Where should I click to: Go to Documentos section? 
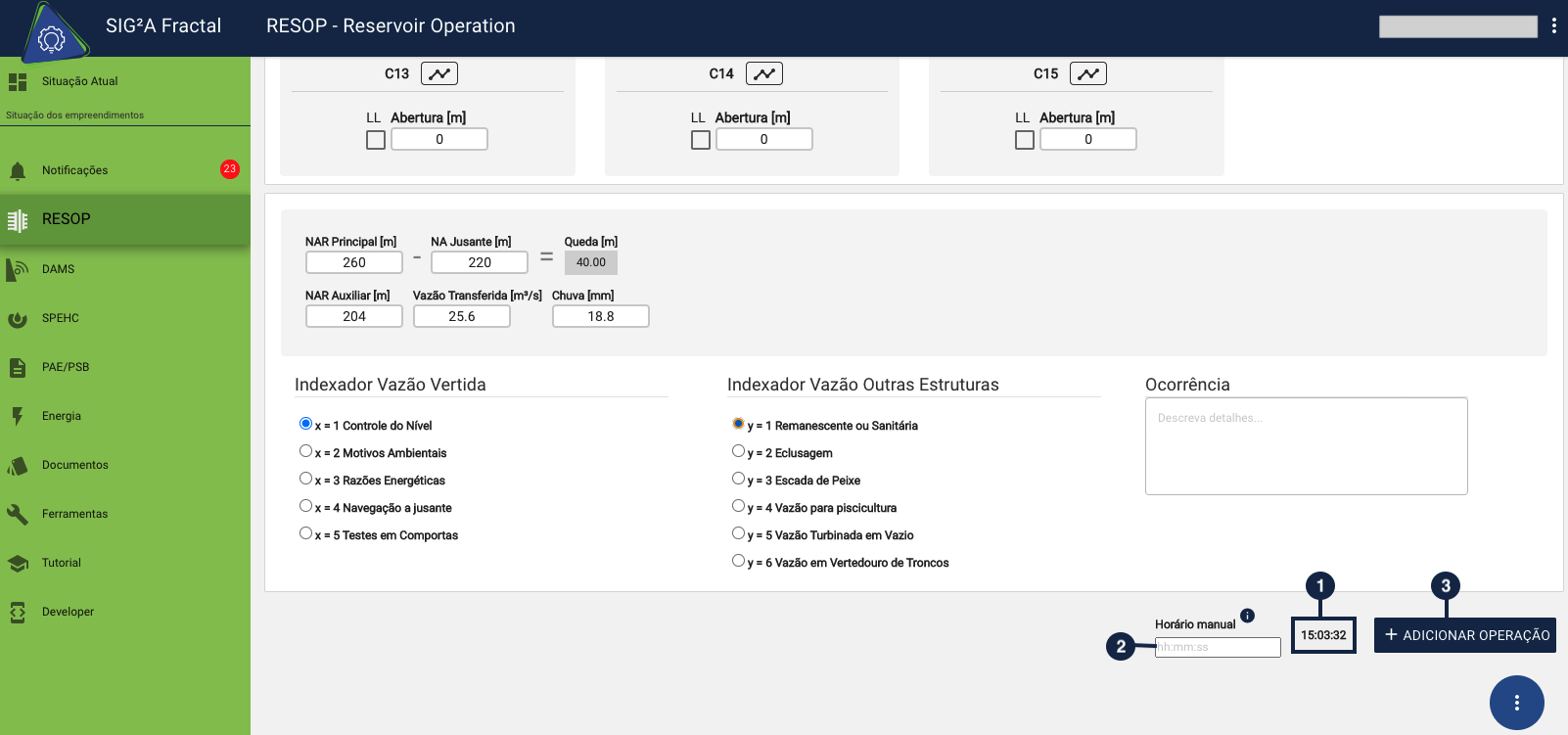click(125, 465)
